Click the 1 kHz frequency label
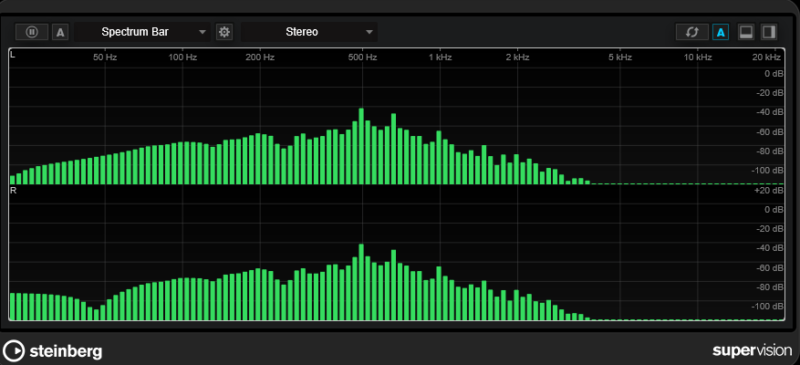800x365 pixels. click(x=440, y=57)
